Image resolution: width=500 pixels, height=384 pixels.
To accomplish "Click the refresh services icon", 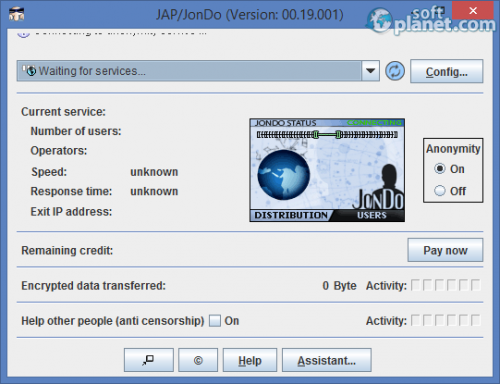I will 395,71.
